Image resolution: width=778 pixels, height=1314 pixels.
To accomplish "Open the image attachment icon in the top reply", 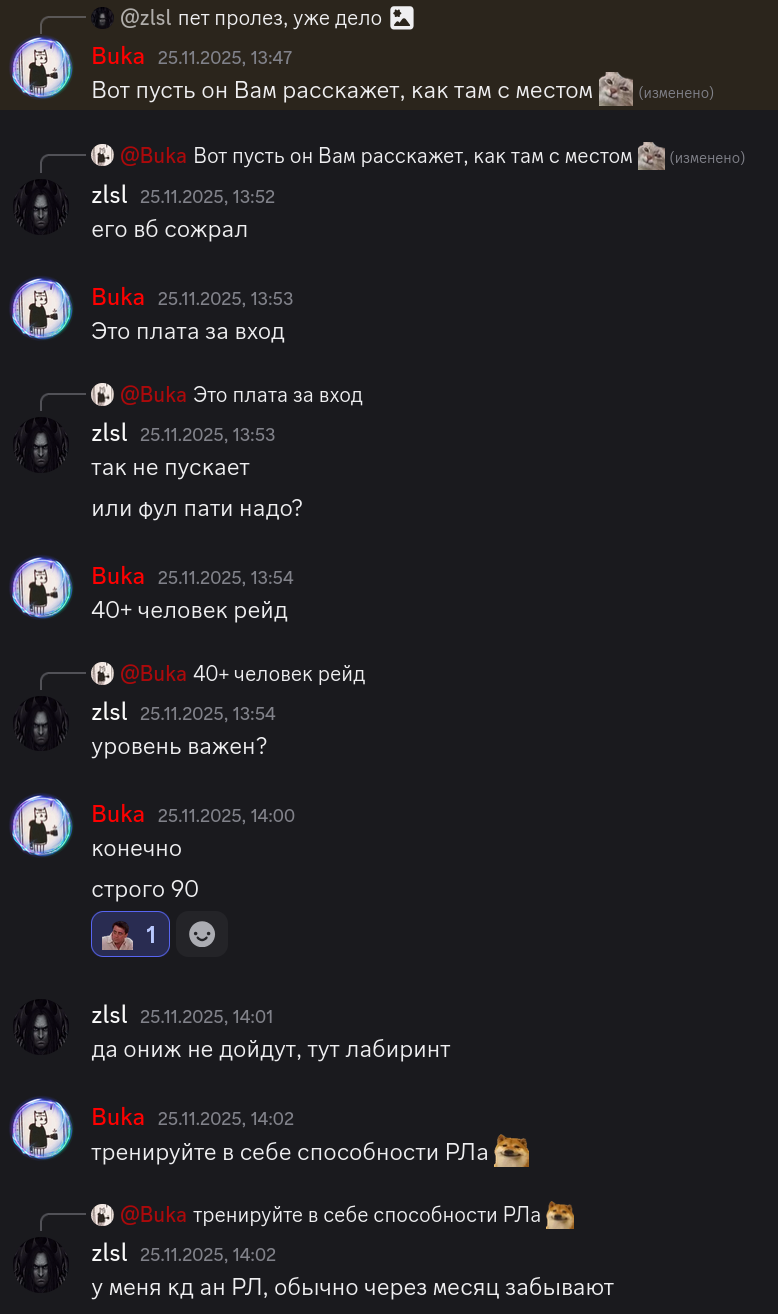I will [x=401, y=17].
